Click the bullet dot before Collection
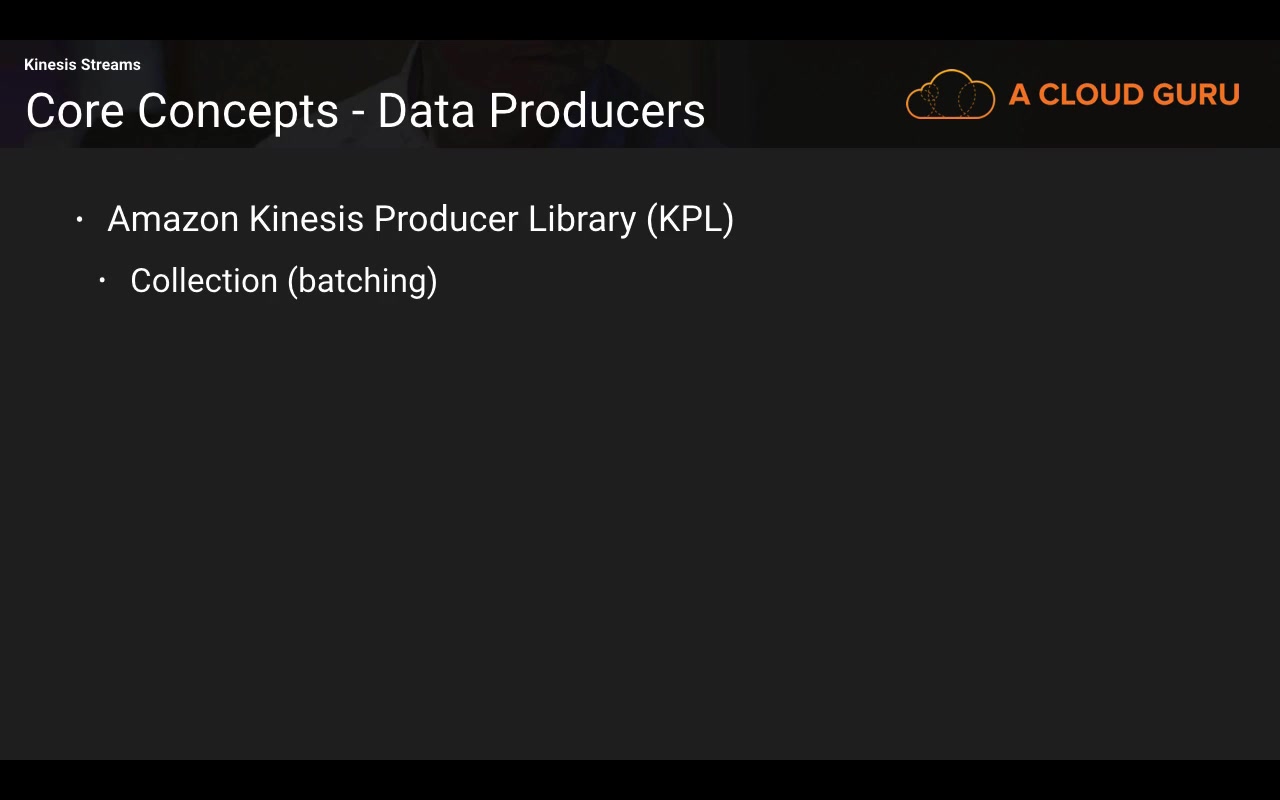This screenshot has width=1280, height=800. 102,281
